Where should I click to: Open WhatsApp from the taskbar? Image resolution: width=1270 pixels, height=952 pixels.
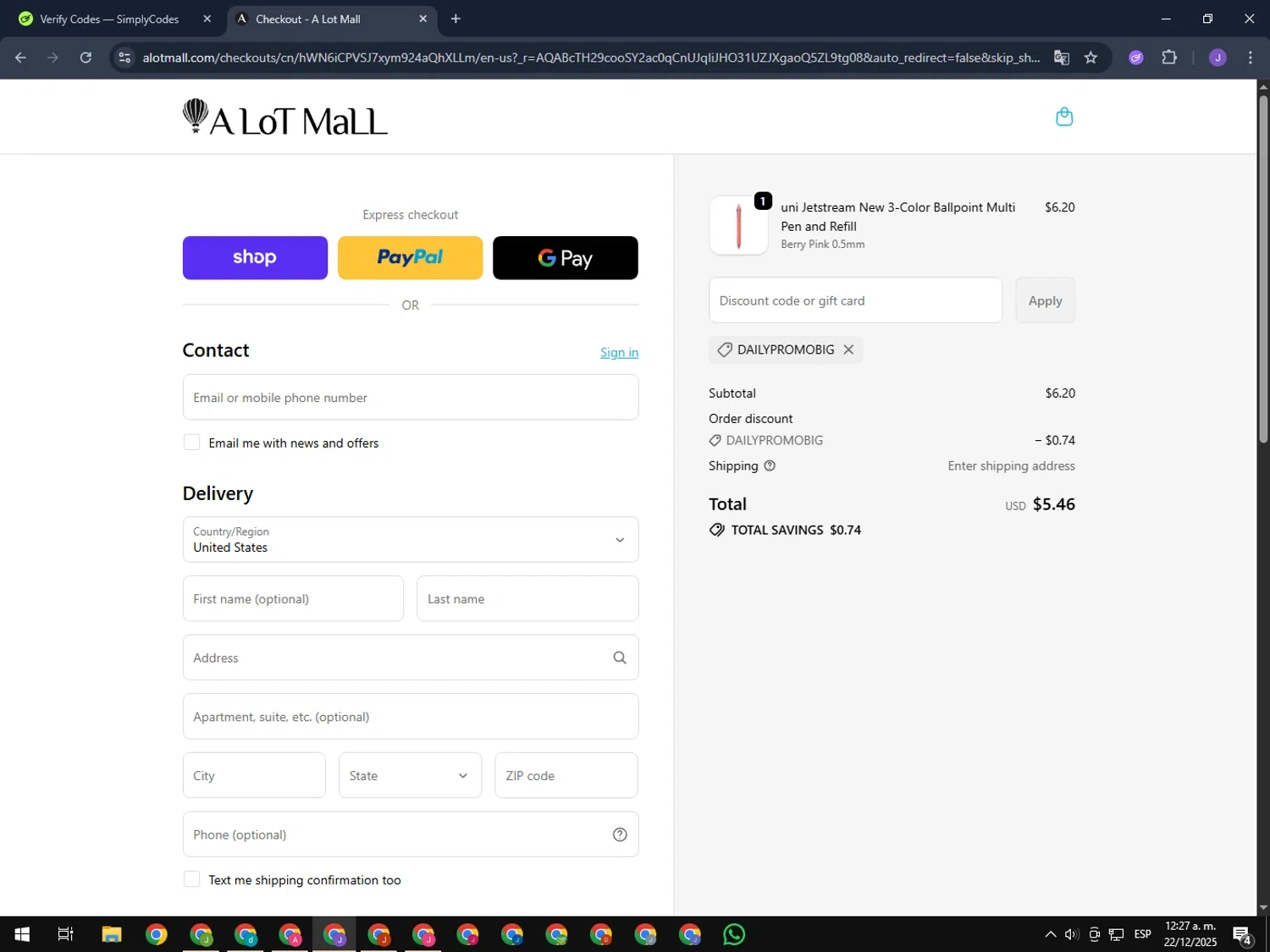click(x=734, y=934)
